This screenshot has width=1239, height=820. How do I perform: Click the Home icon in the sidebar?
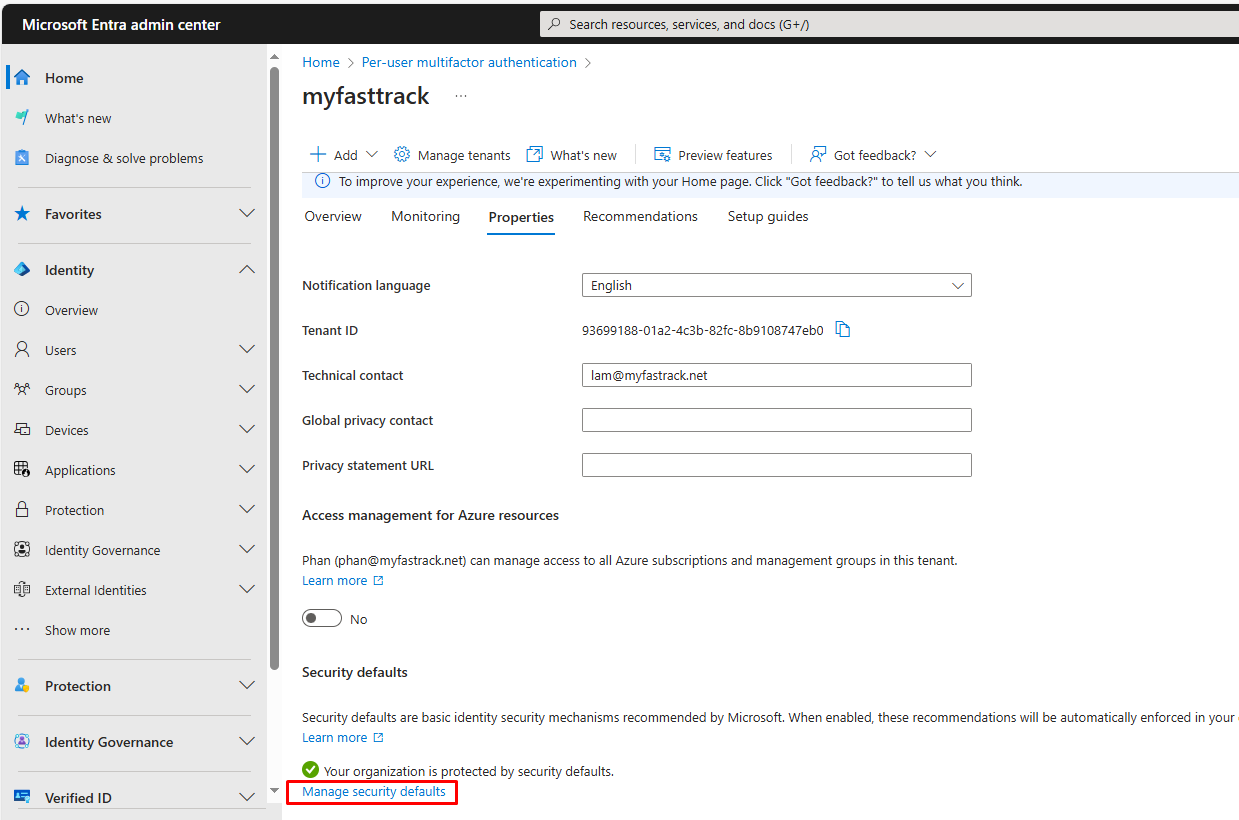coord(22,78)
